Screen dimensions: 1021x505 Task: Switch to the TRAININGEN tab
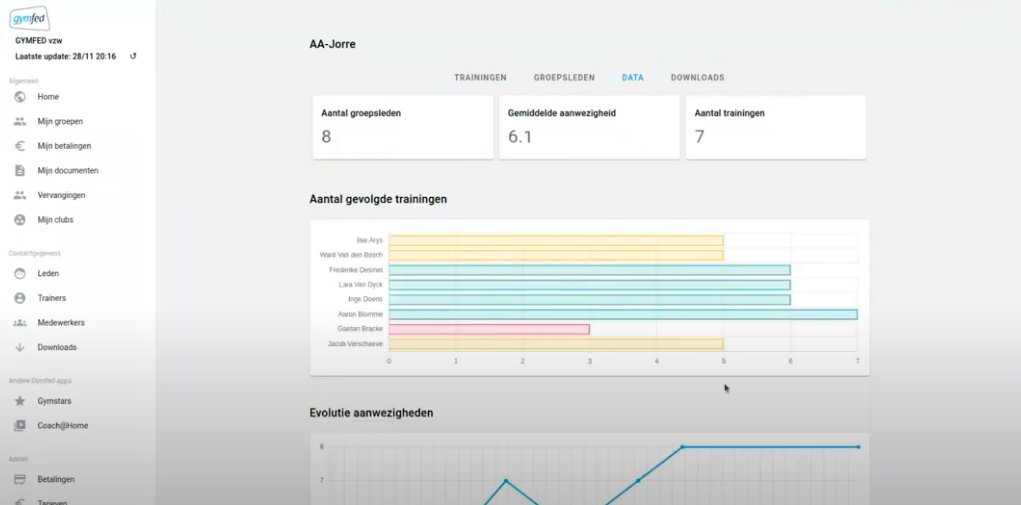pyautogui.click(x=480, y=77)
